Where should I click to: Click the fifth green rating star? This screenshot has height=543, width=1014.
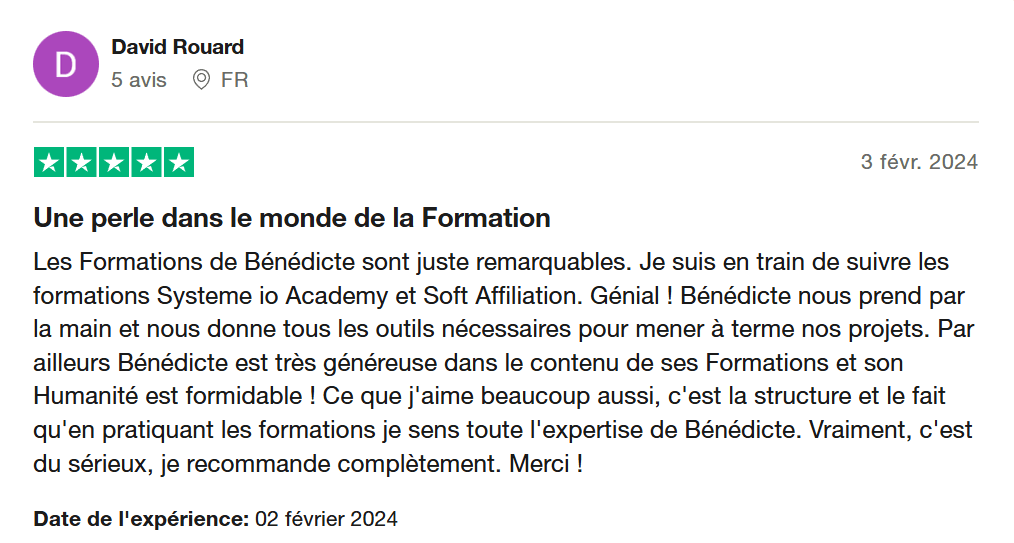coord(178,162)
